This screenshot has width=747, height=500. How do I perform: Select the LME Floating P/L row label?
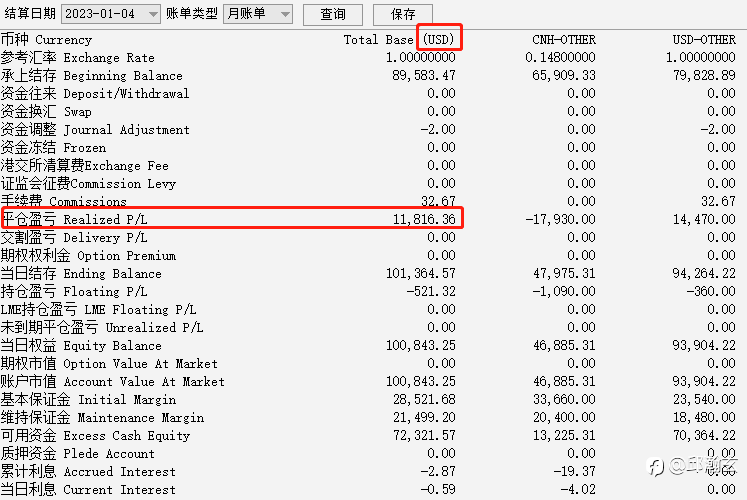(x=99, y=310)
